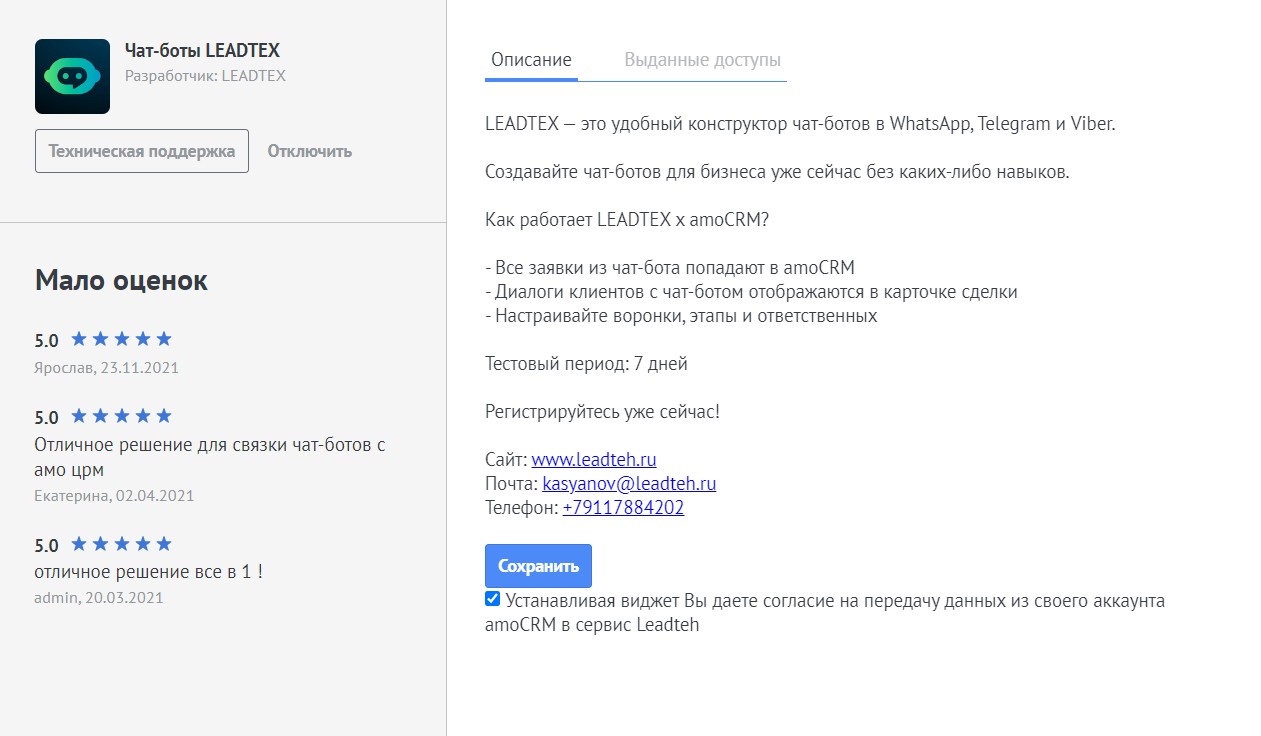Click the Отключить button
Image resolution: width=1261 pixels, height=736 pixels.
(x=309, y=152)
